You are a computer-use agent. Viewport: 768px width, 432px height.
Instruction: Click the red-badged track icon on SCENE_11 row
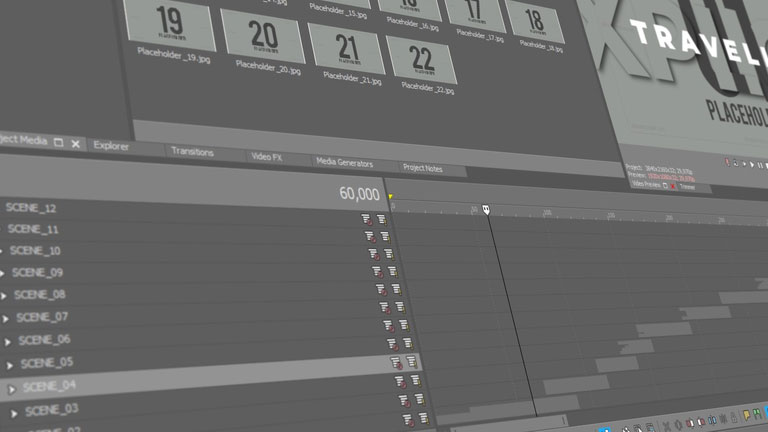coord(370,237)
